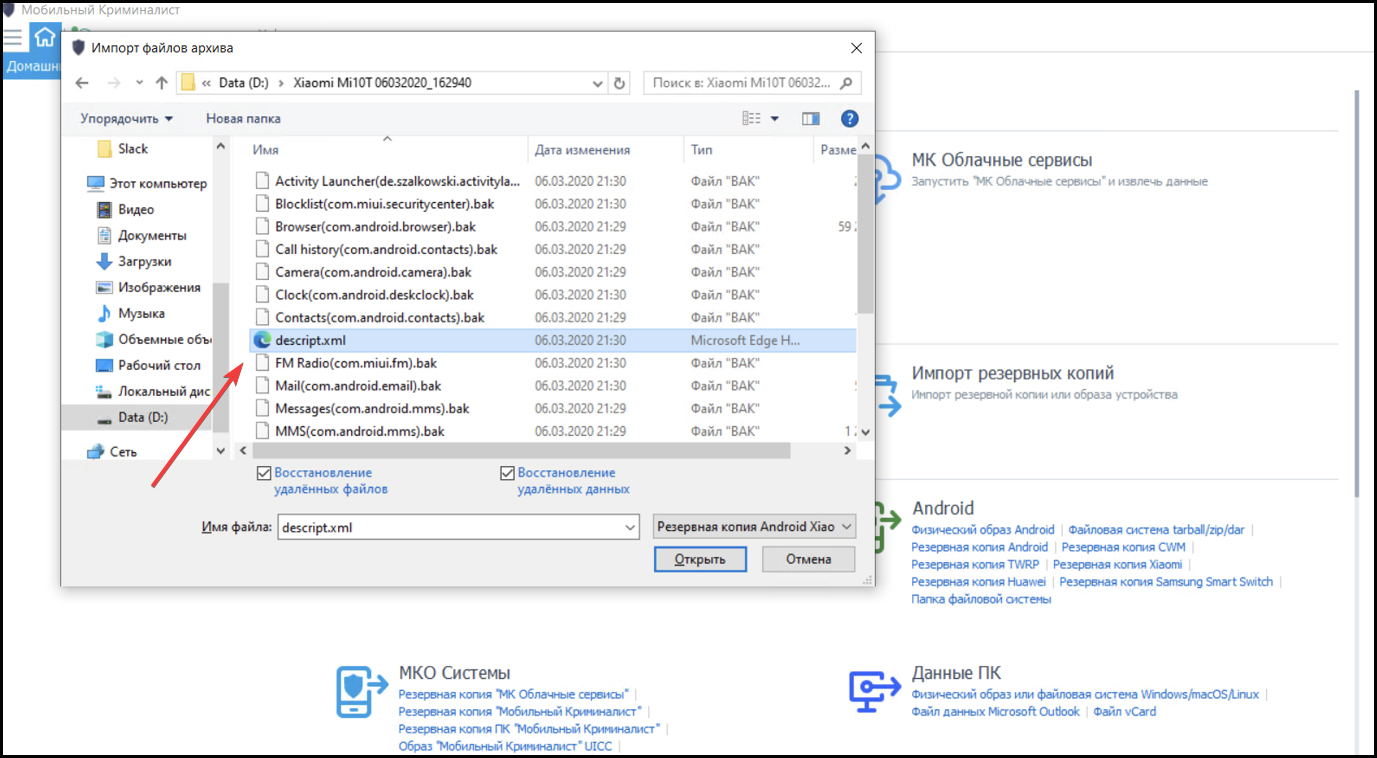Open the Home icon in Mobile Criminalist
Image resolution: width=1377 pixels, height=758 pixels.
pyautogui.click(x=44, y=38)
